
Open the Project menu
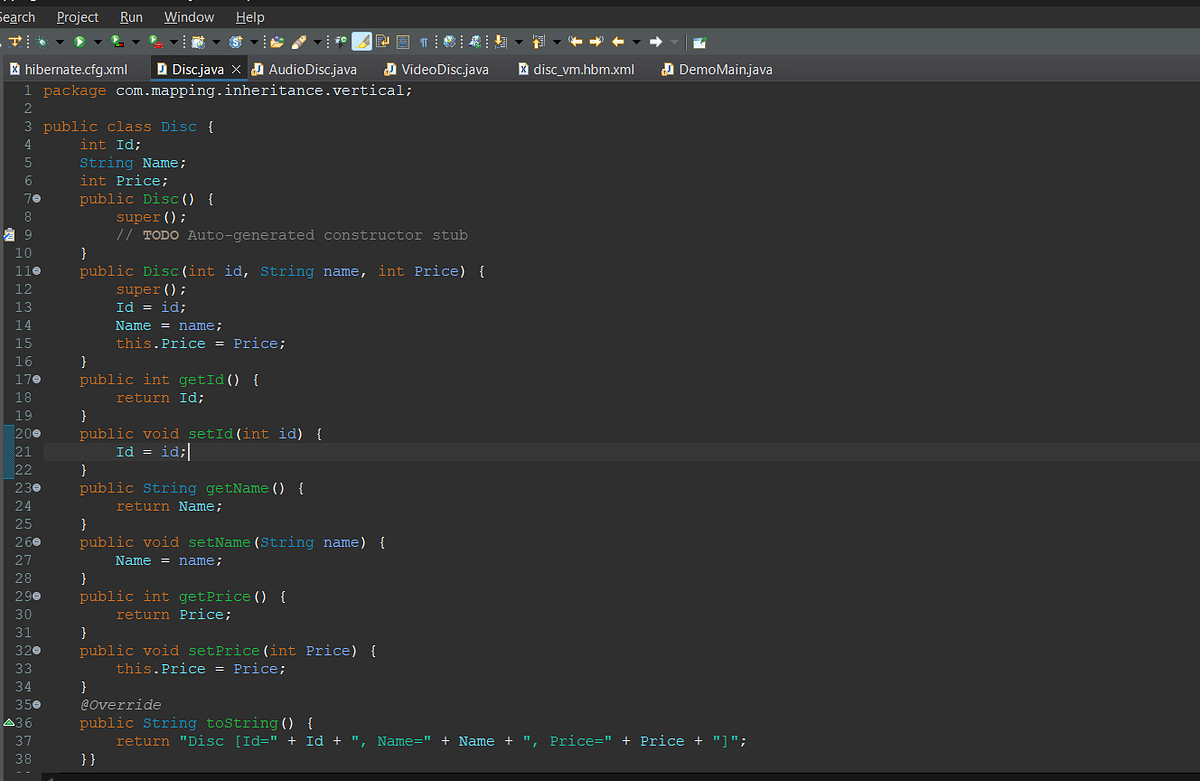coord(77,17)
